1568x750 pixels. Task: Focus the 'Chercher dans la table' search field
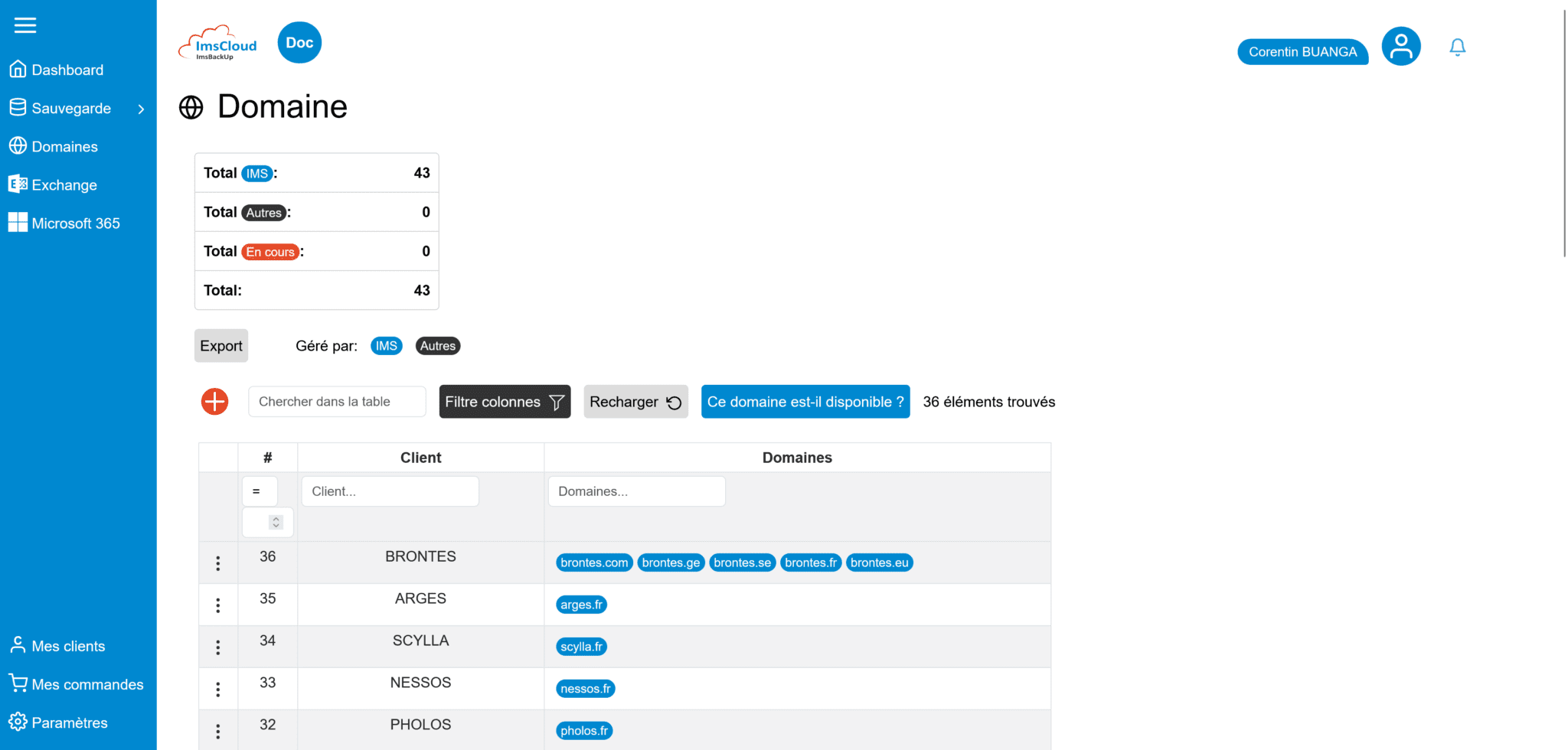pyautogui.click(x=337, y=402)
